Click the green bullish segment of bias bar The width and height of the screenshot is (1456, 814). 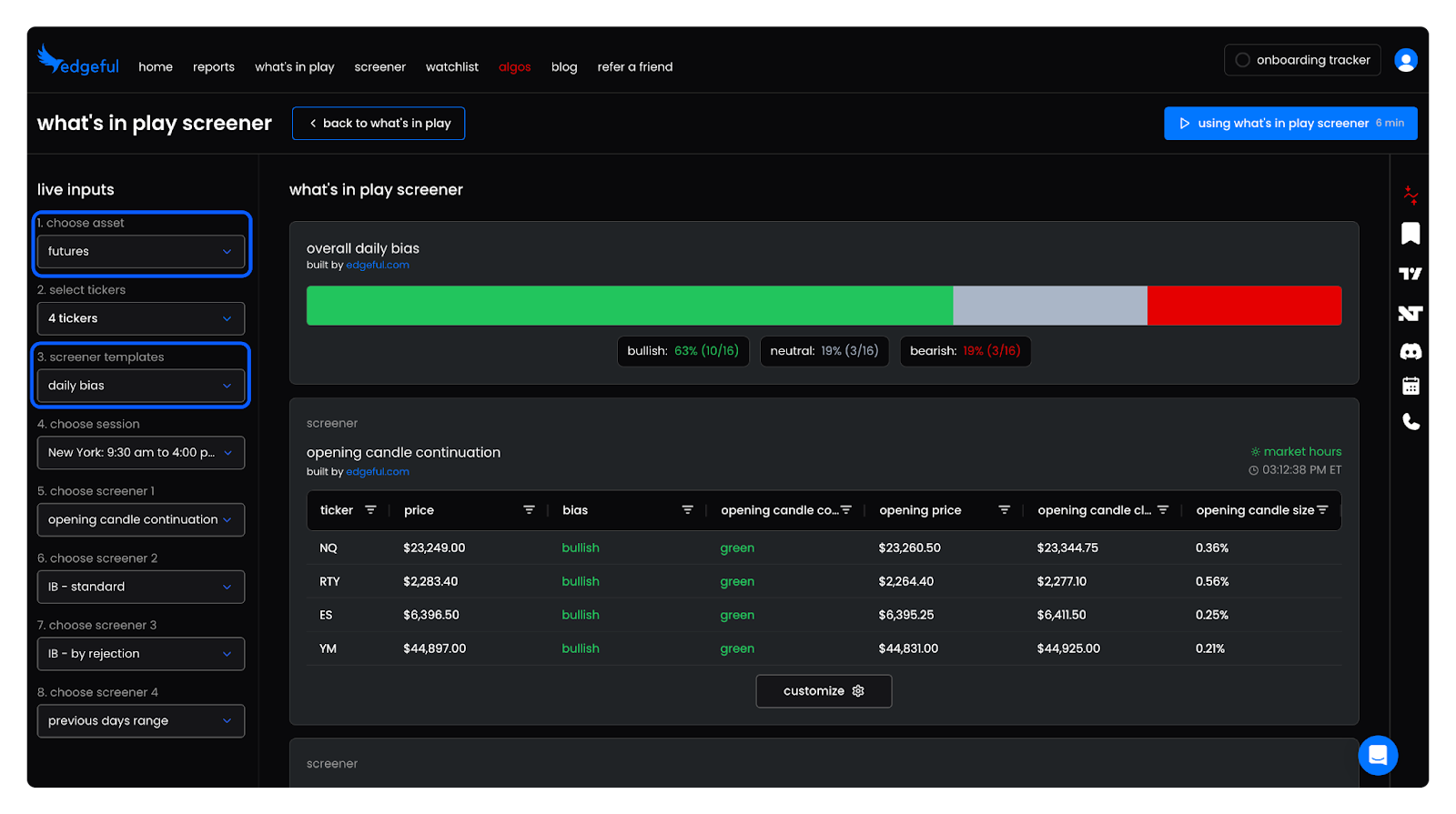coord(629,306)
